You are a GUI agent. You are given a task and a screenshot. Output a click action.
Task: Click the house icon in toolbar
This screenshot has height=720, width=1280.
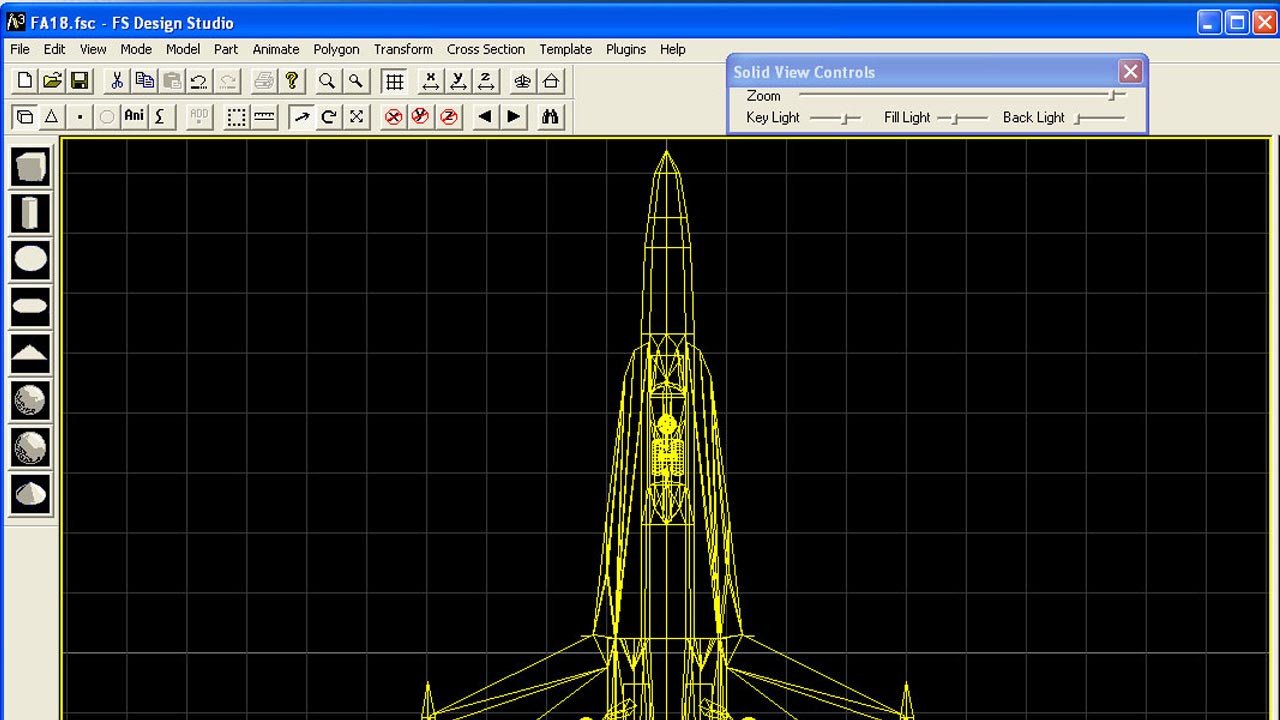551,81
